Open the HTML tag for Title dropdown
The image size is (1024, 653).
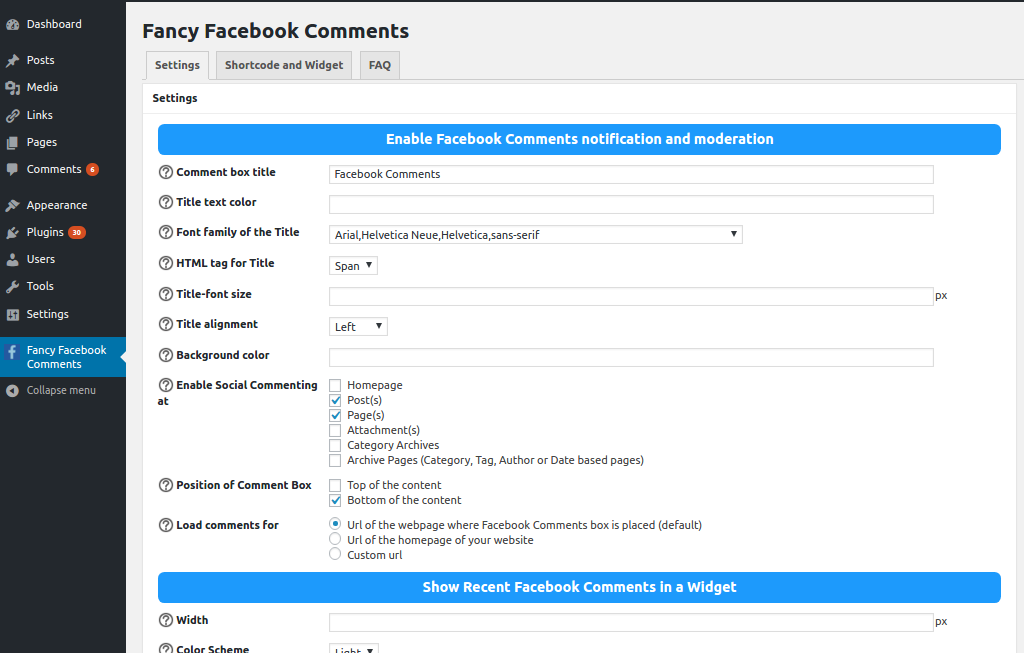[353, 266]
